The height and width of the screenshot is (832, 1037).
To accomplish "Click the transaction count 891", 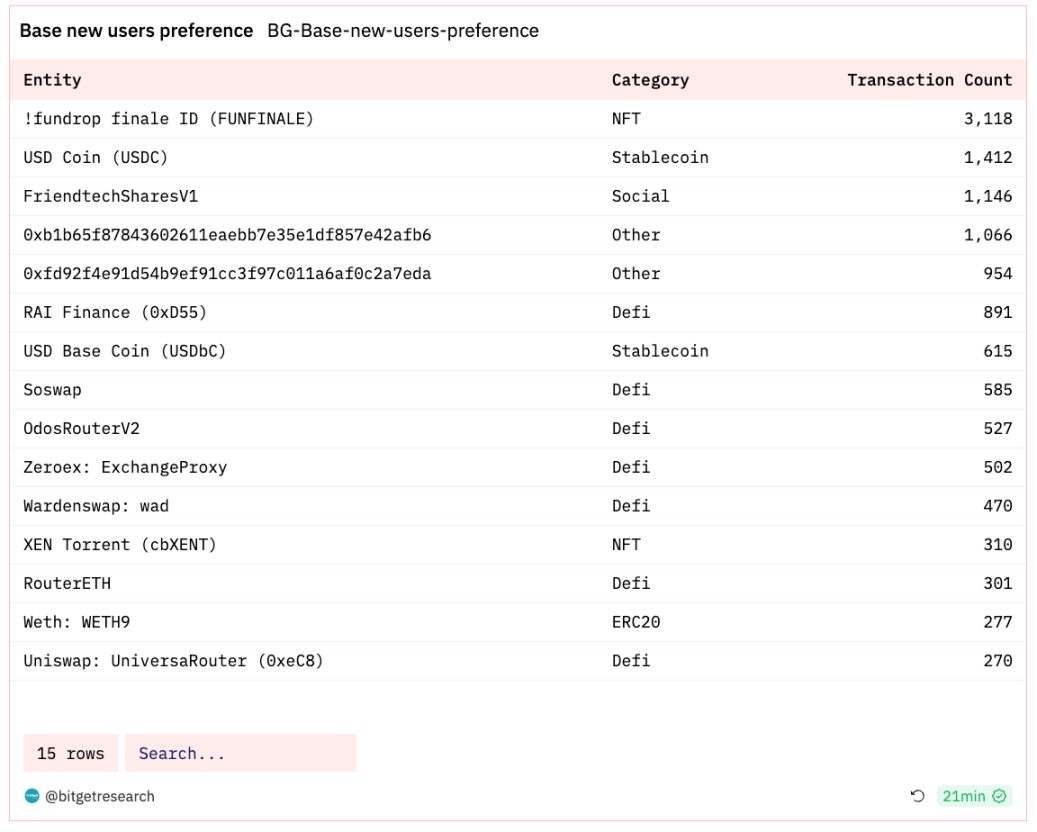I will 998,312.
